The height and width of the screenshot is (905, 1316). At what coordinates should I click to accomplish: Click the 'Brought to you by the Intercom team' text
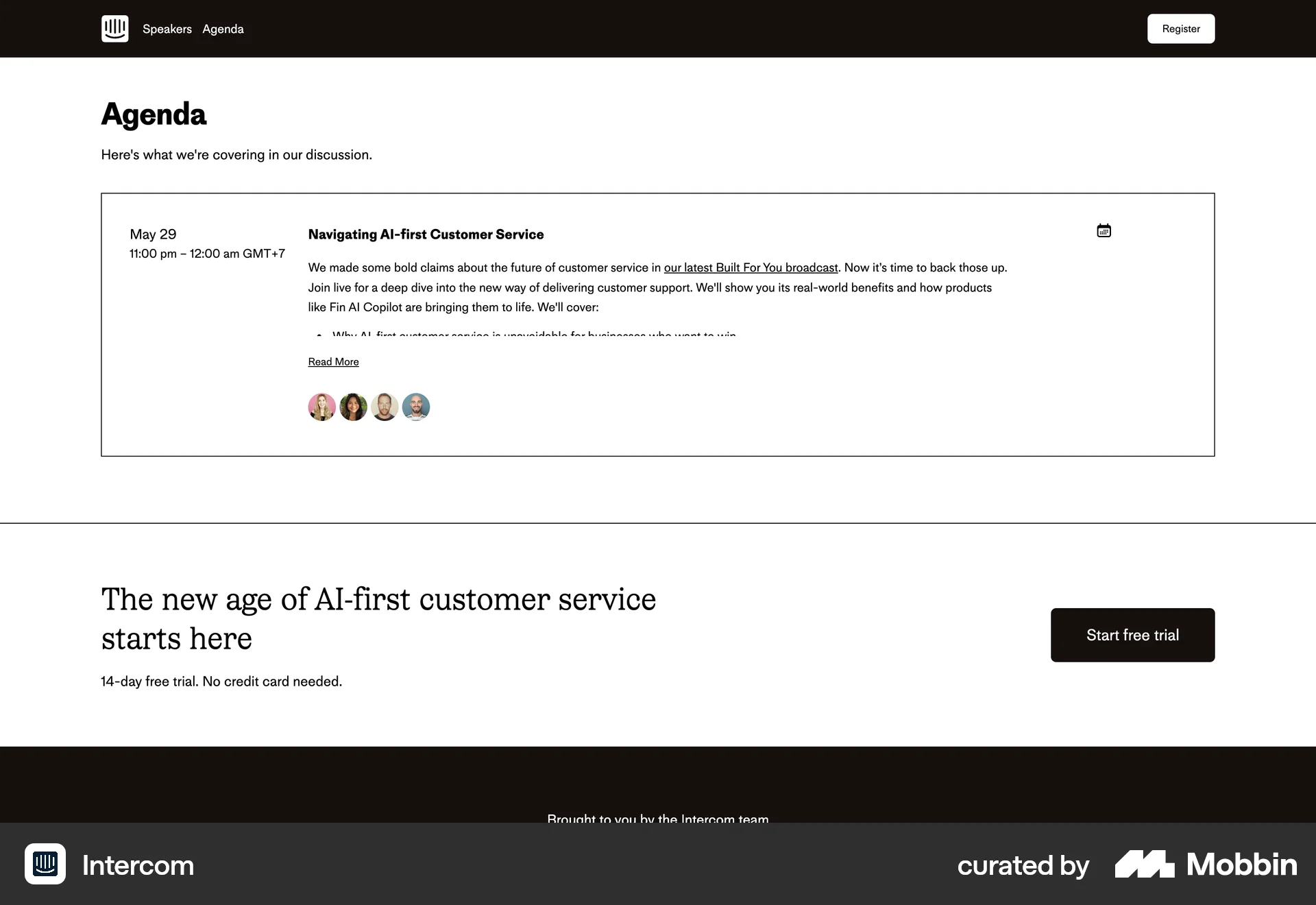point(657,819)
